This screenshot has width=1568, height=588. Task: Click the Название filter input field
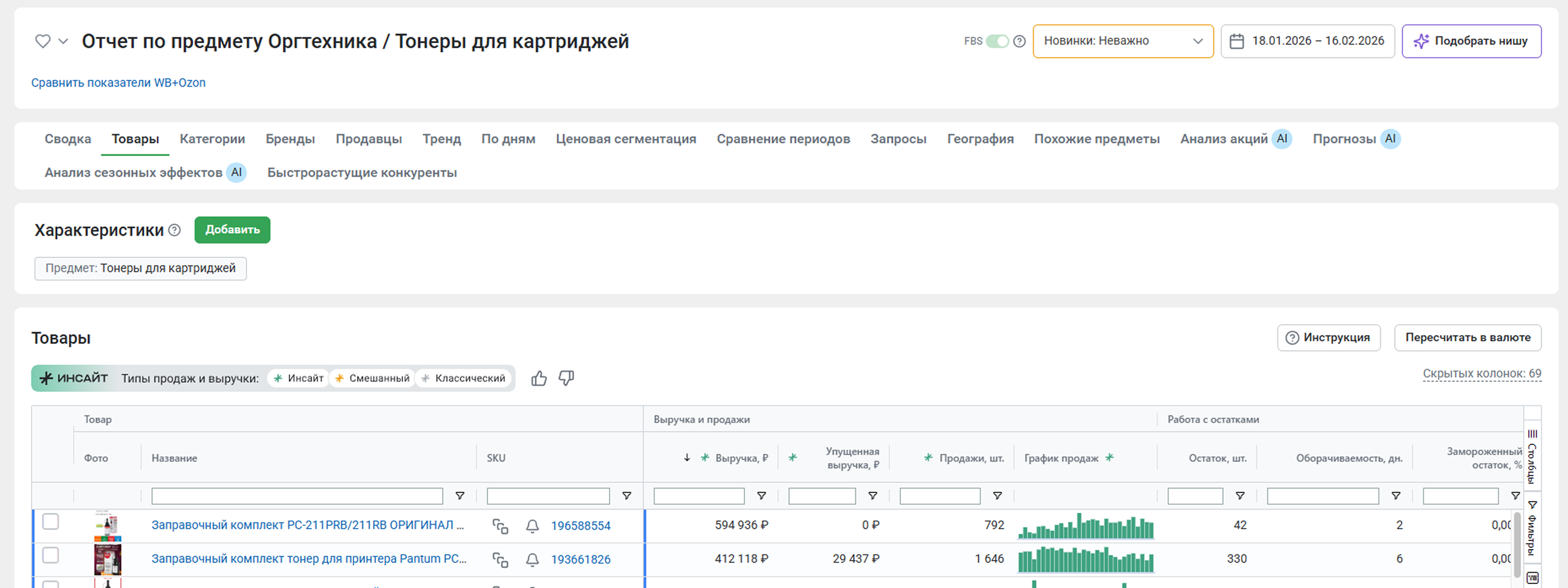coord(297,496)
